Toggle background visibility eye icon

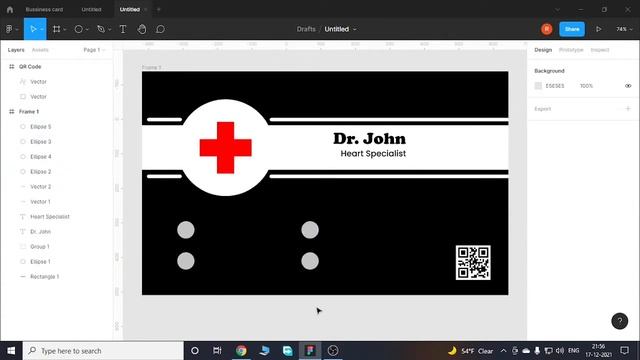pos(628,86)
